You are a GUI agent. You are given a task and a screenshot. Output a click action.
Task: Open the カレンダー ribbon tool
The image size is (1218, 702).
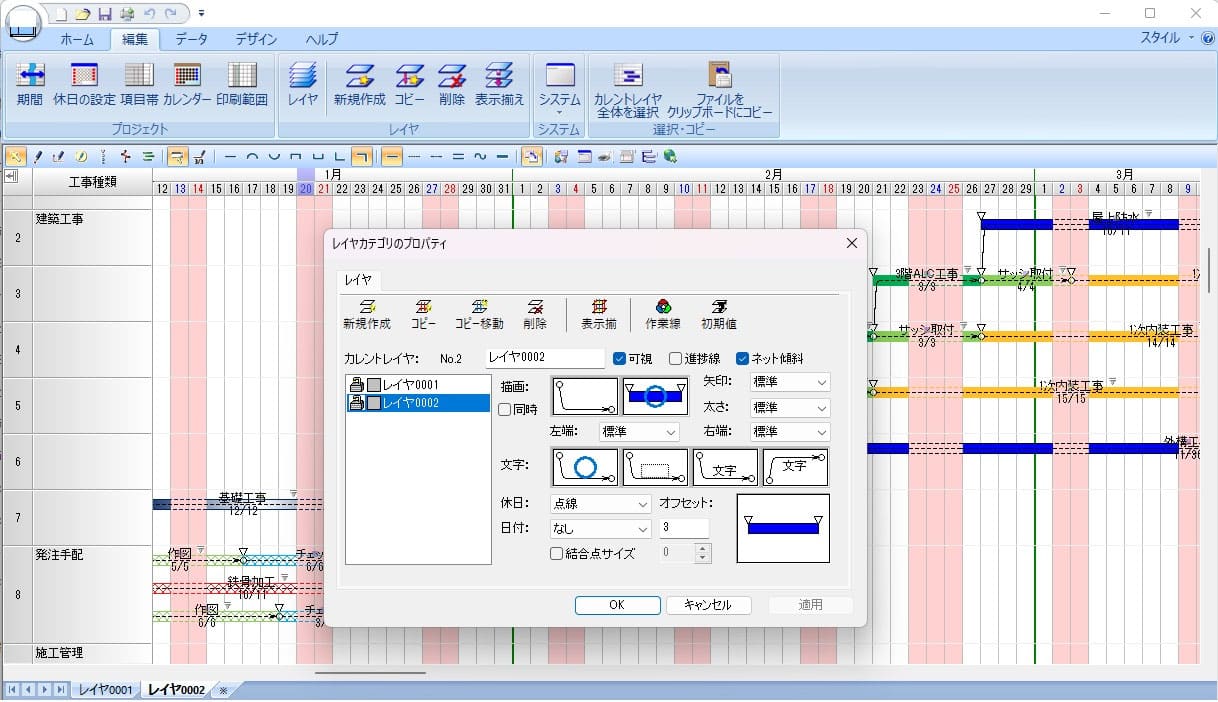click(187, 85)
